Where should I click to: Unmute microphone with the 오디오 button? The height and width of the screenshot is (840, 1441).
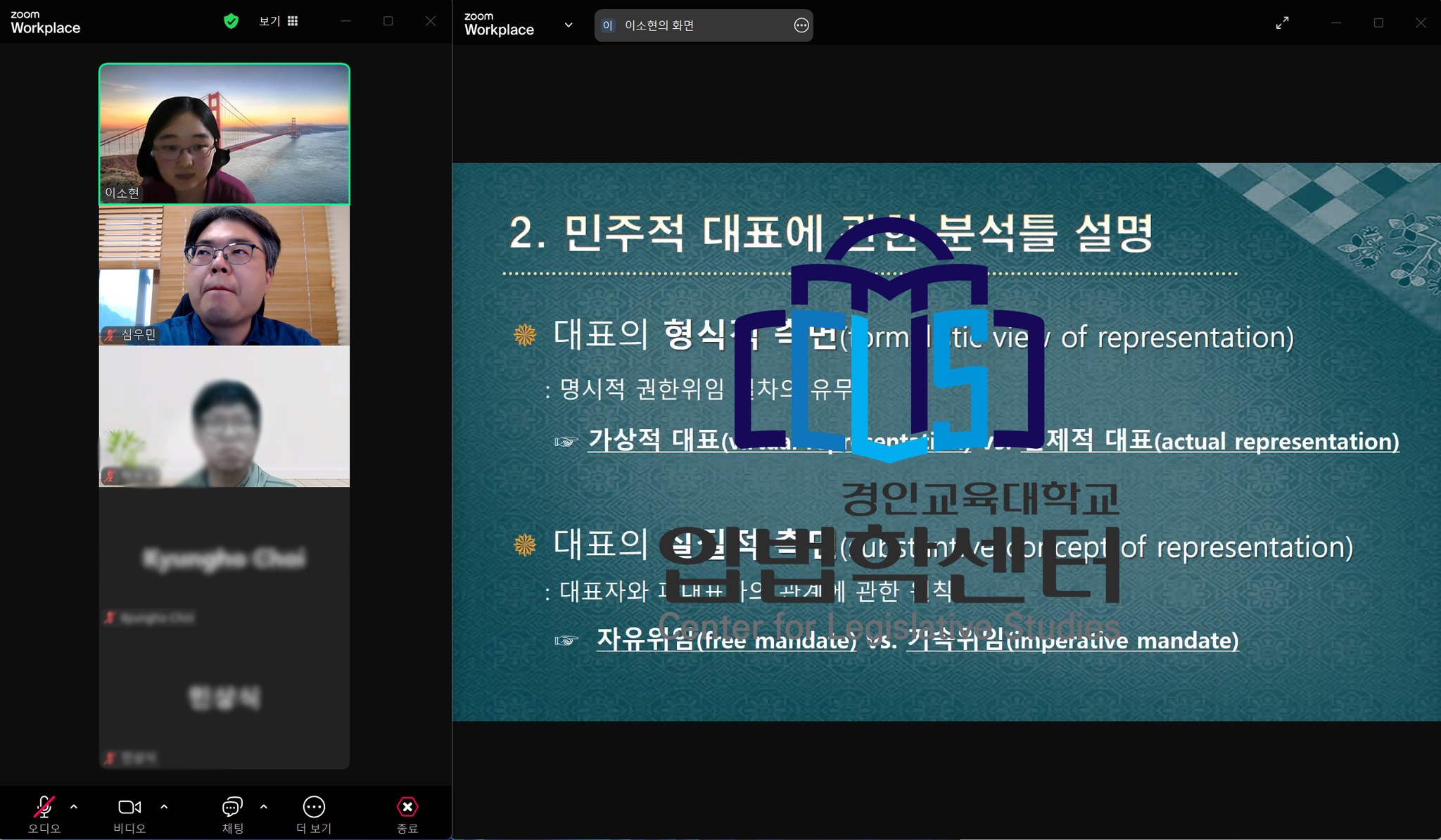coord(44,815)
